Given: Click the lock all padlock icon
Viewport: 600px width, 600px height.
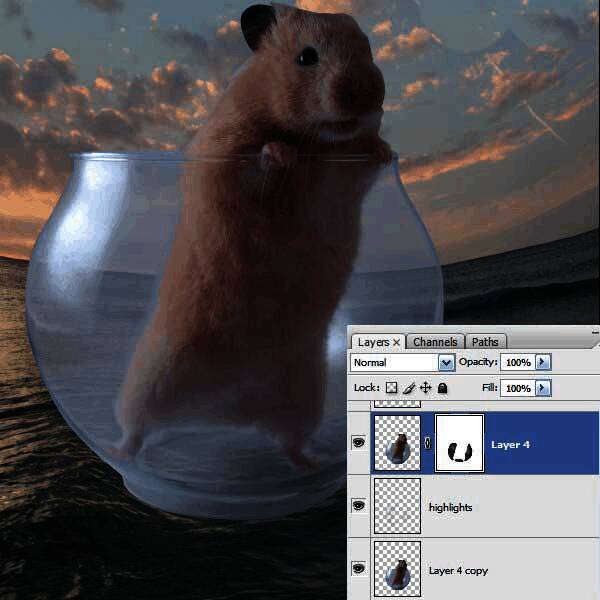Looking at the screenshot, I should coord(442,388).
